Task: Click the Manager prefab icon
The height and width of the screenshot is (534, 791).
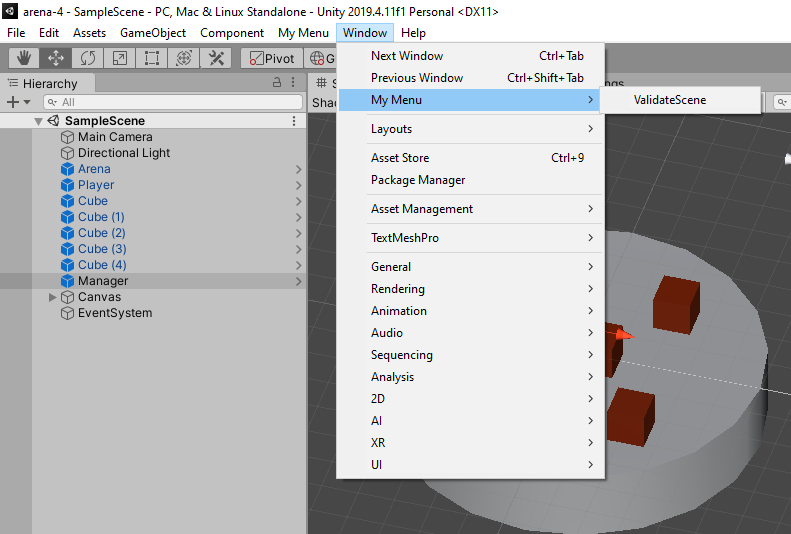Action: coord(67,281)
